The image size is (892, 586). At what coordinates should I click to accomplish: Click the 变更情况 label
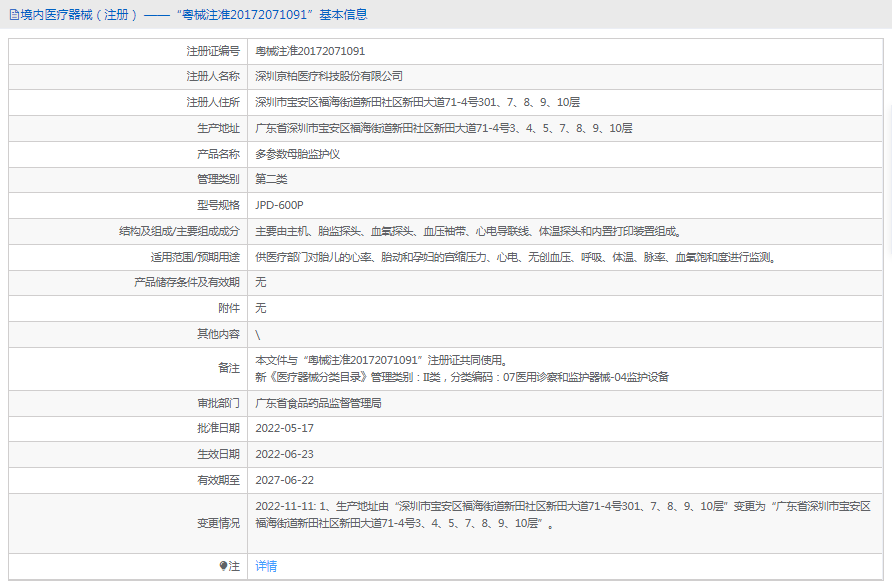(x=218, y=523)
